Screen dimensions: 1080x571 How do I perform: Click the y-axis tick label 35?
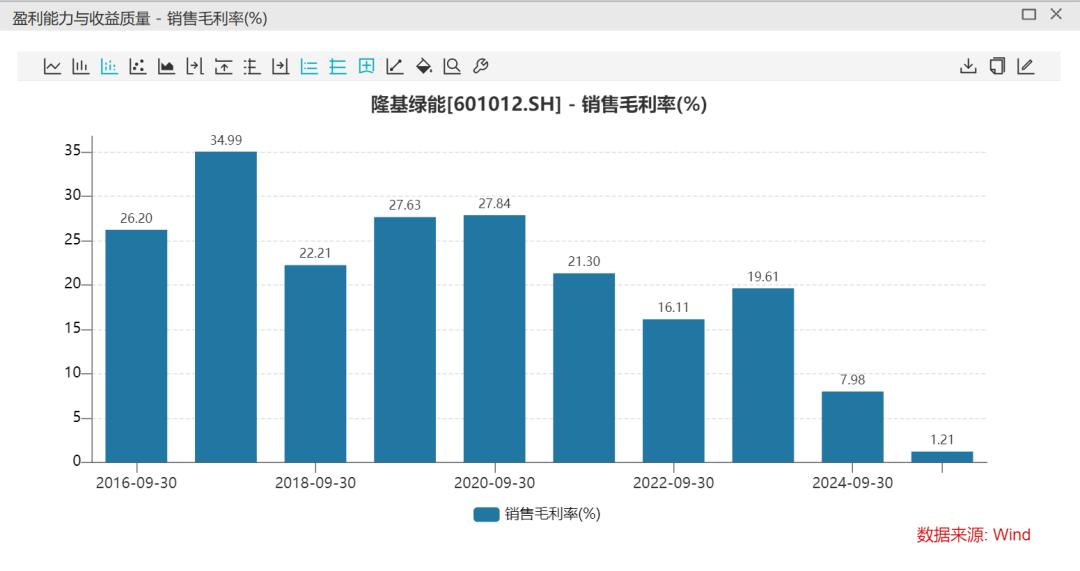pyautogui.click(x=72, y=151)
